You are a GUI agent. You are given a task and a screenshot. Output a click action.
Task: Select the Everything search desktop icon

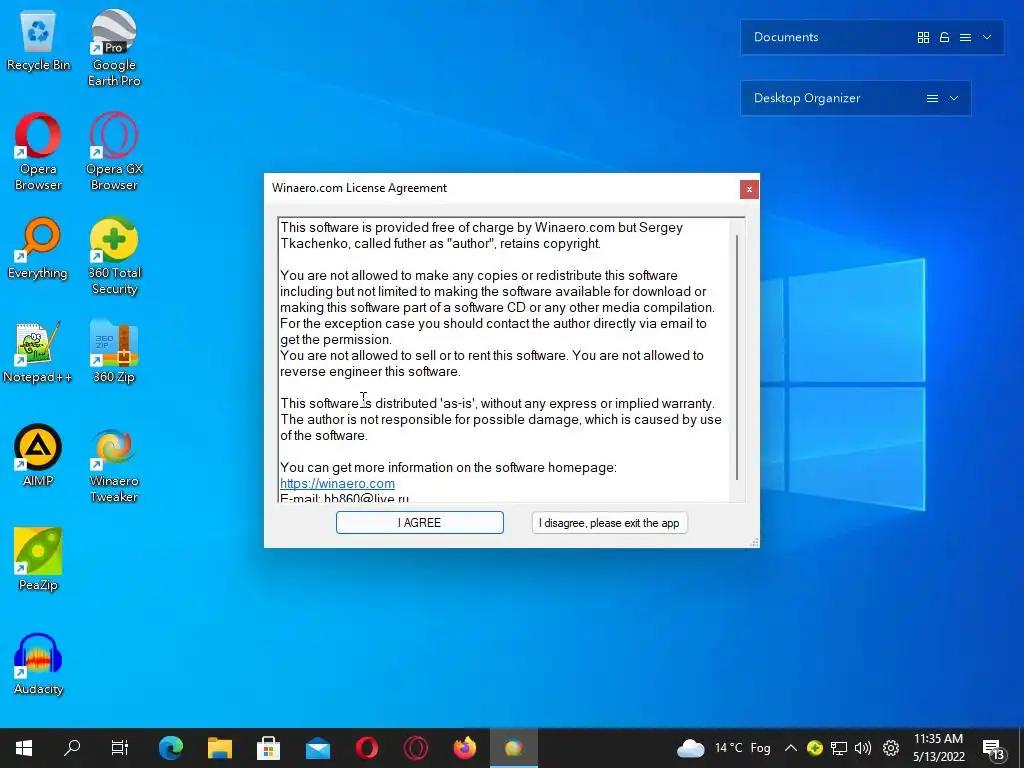pyautogui.click(x=38, y=248)
